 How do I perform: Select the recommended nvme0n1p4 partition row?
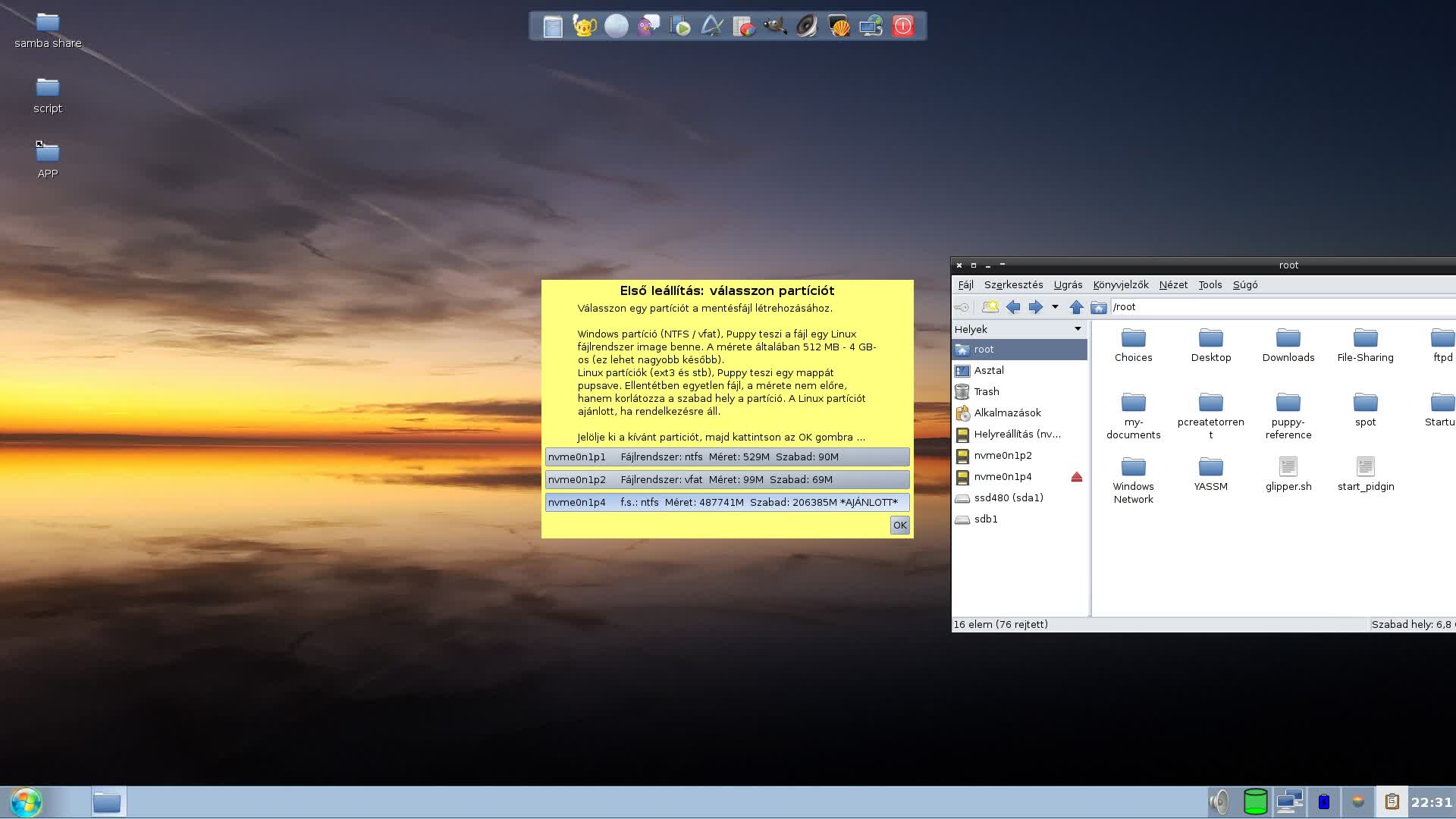[x=727, y=502]
